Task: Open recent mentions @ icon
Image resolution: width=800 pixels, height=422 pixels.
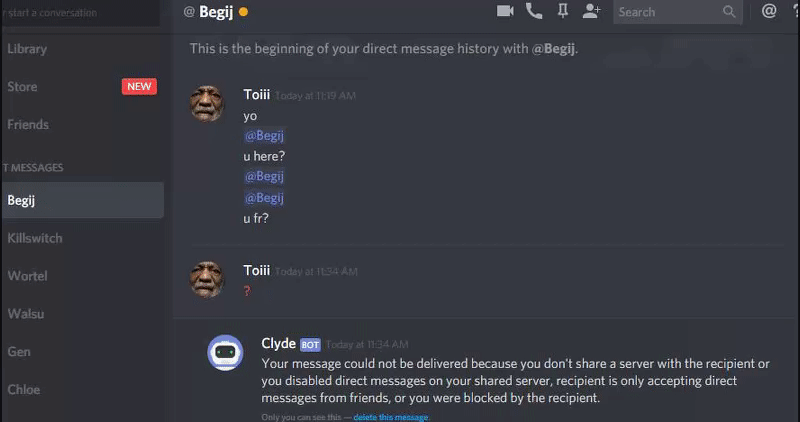Action: click(768, 11)
